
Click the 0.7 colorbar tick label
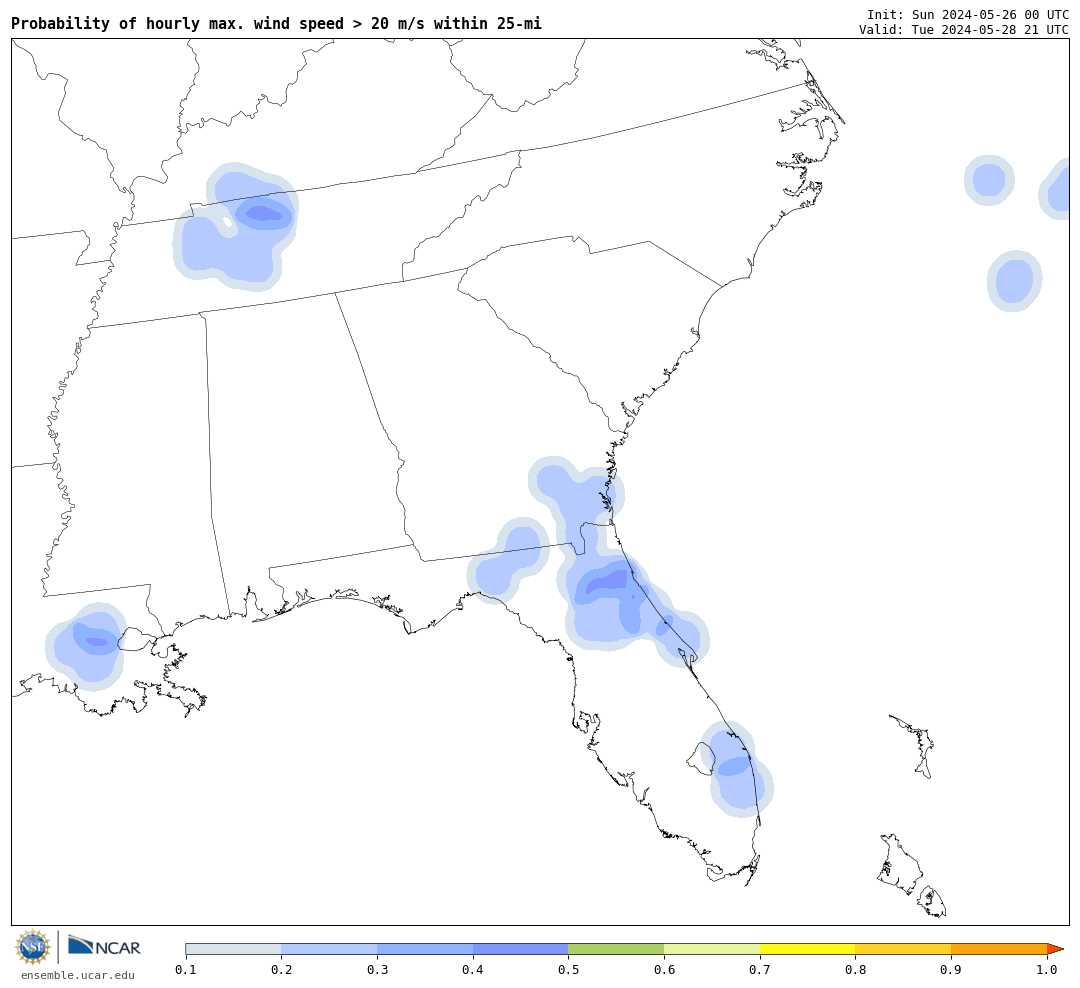click(x=760, y=969)
